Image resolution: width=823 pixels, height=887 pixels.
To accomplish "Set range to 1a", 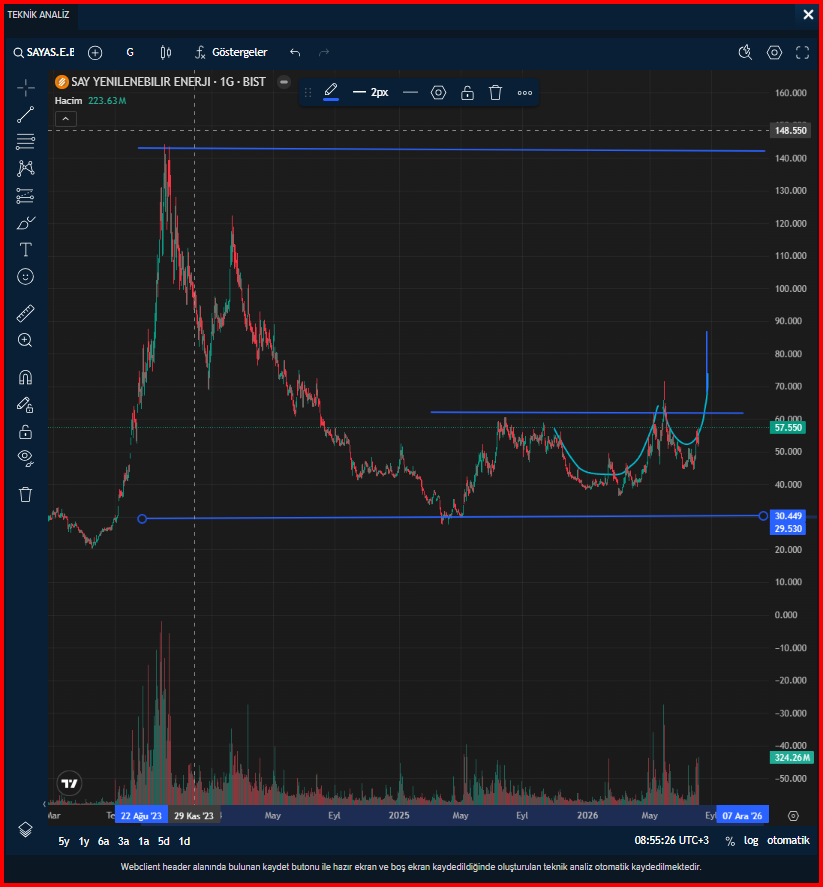I will coord(144,841).
